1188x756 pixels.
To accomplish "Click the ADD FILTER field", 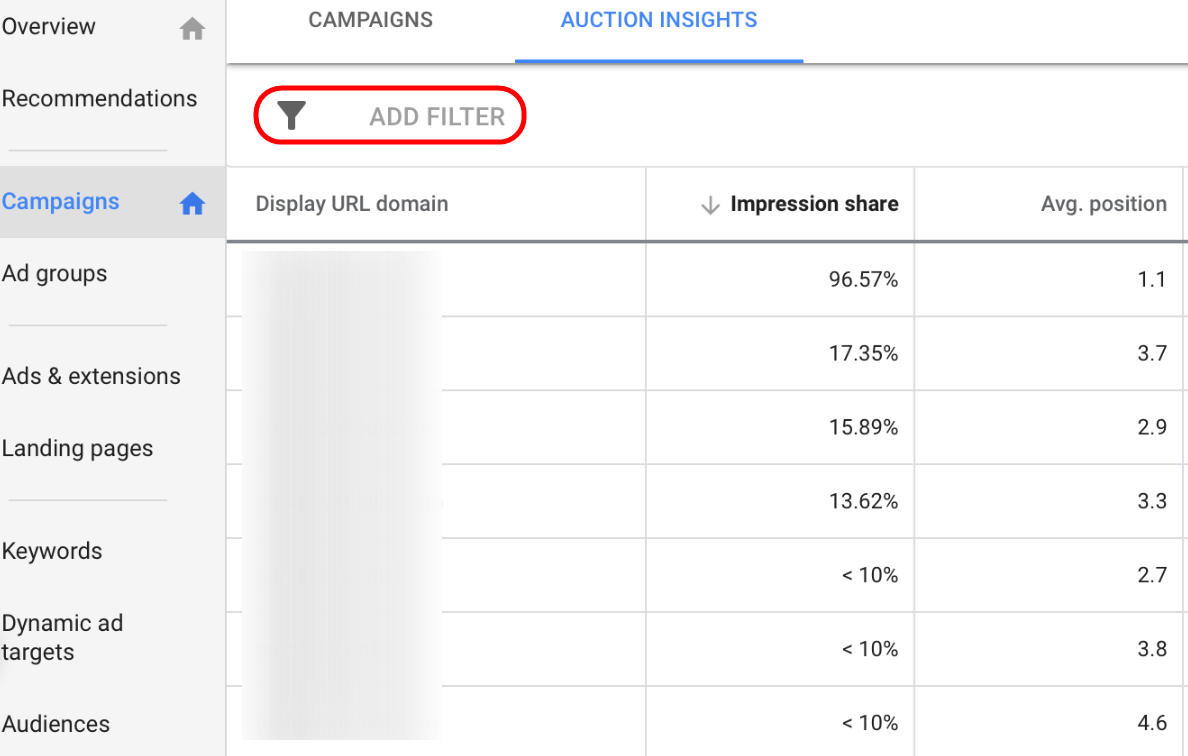I will coord(437,117).
